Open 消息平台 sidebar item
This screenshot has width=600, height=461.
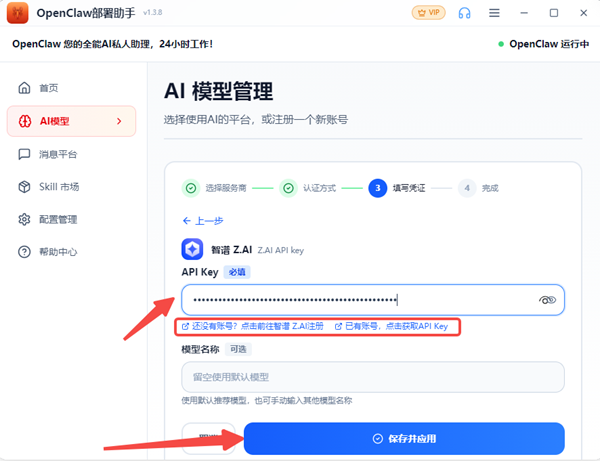click(71, 154)
